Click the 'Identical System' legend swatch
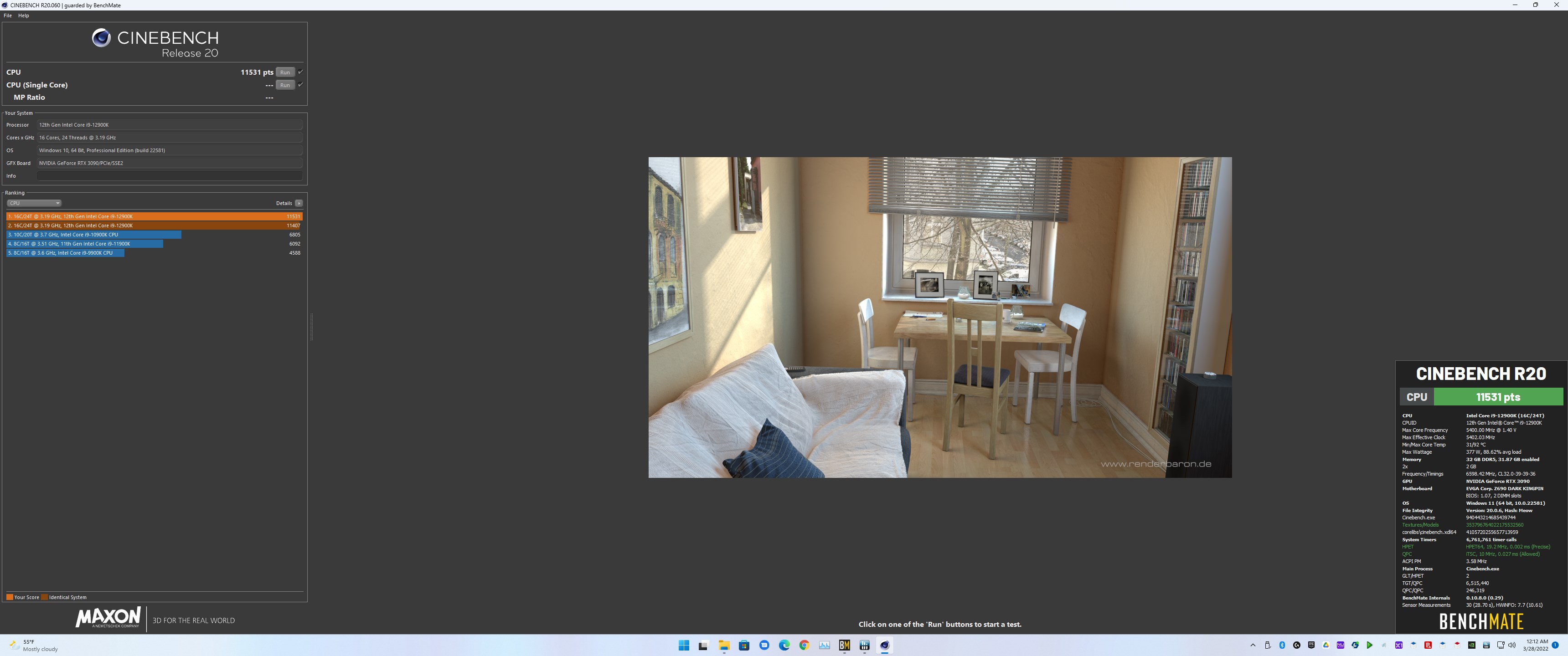This screenshot has width=1568, height=656. tap(44, 597)
